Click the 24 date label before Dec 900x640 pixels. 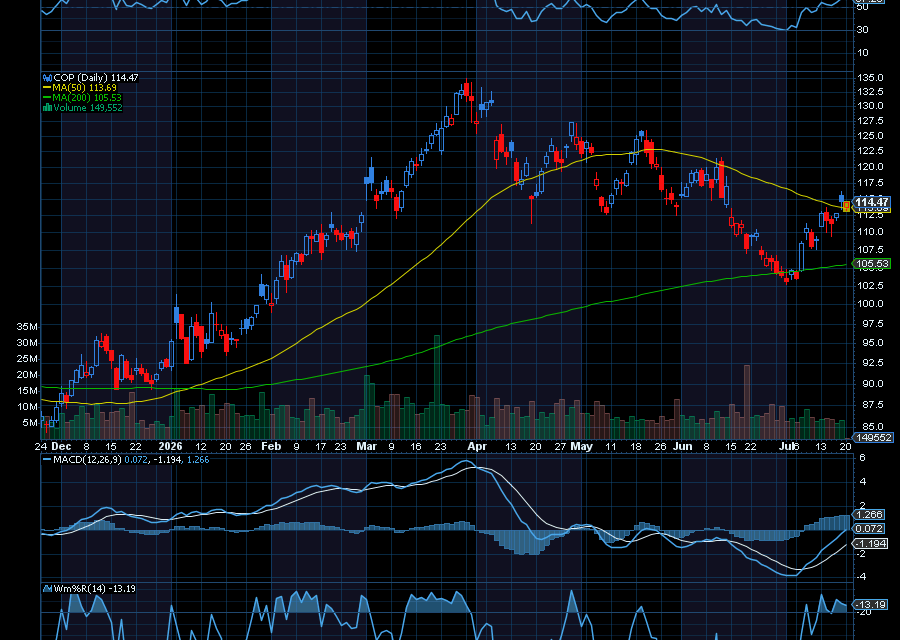41,446
